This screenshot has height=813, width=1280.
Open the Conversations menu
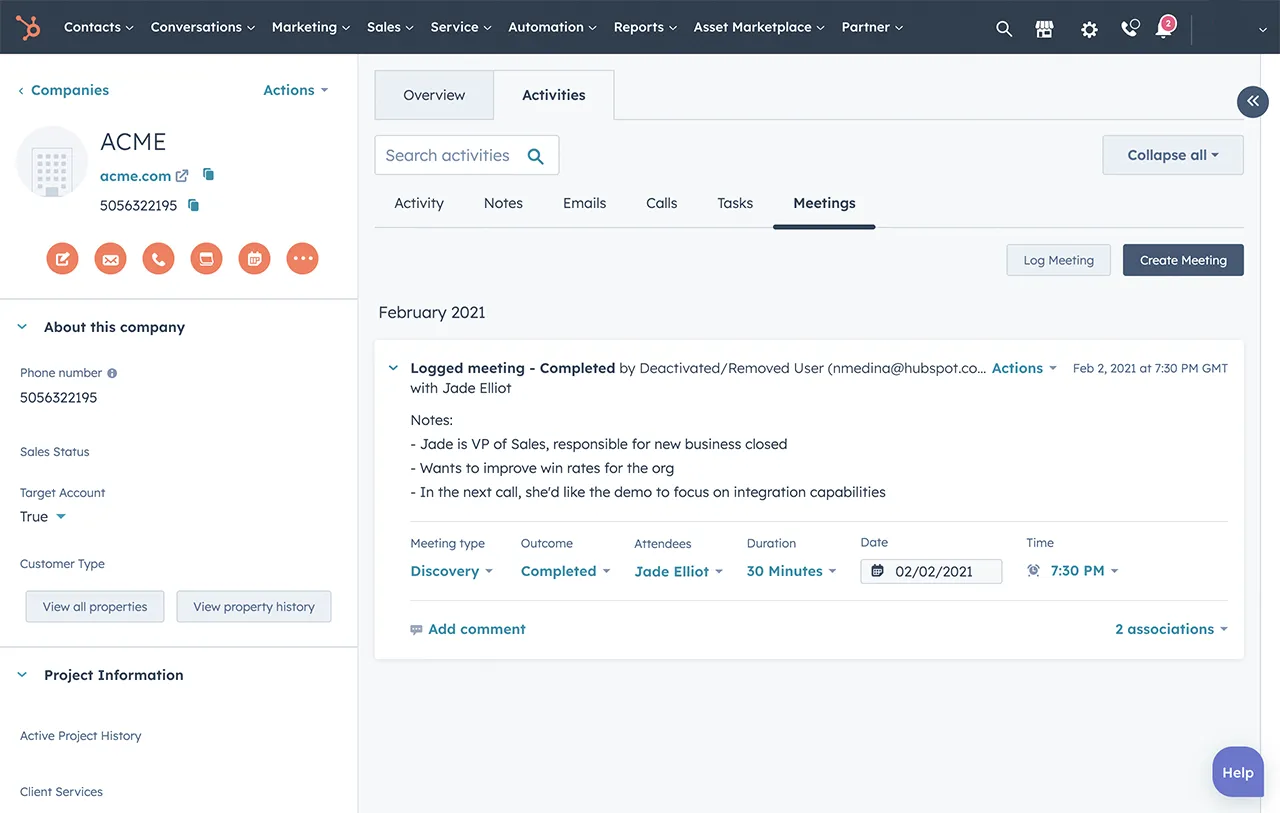(203, 27)
